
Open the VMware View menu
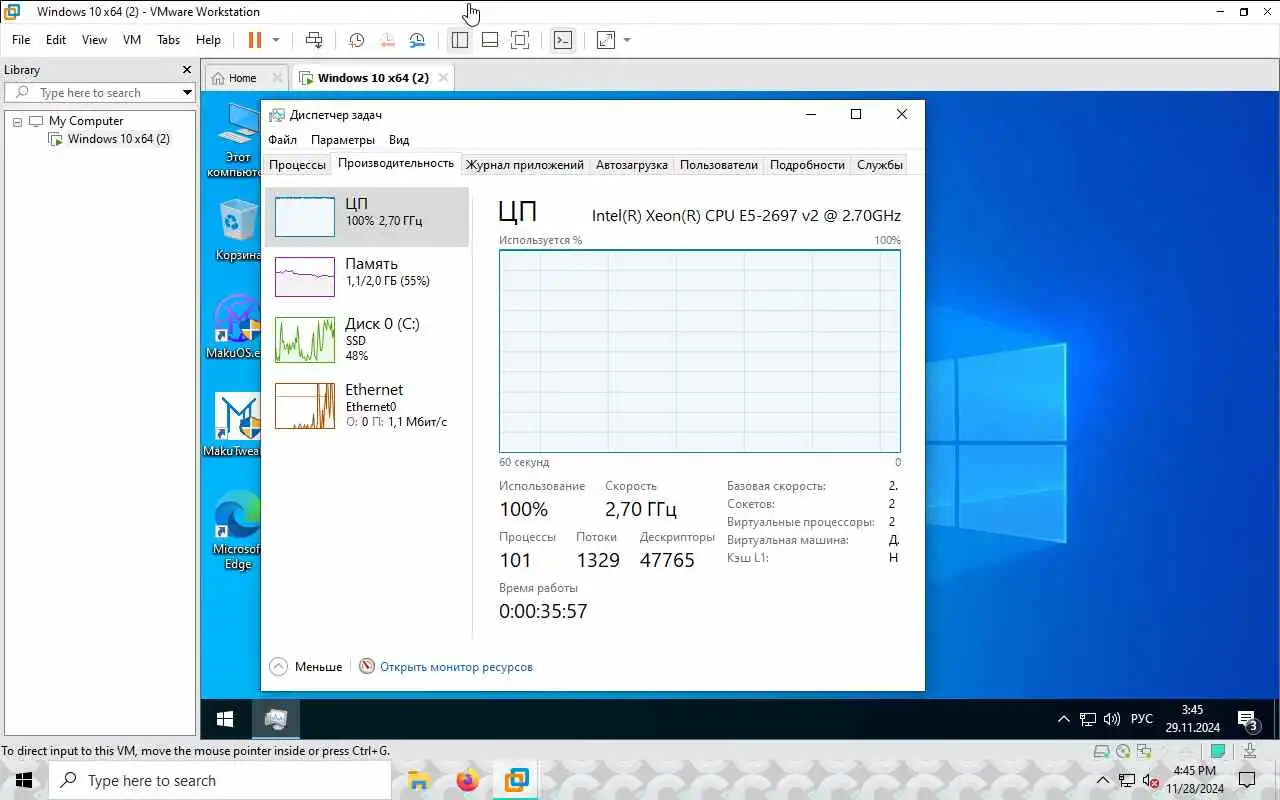pos(94,40)
